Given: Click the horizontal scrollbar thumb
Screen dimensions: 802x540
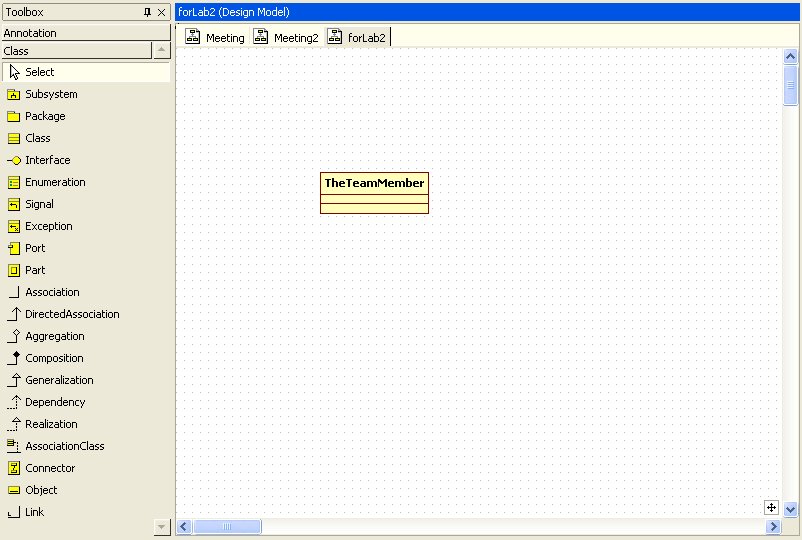Looking at the screenshot, I should click(227, 526).
